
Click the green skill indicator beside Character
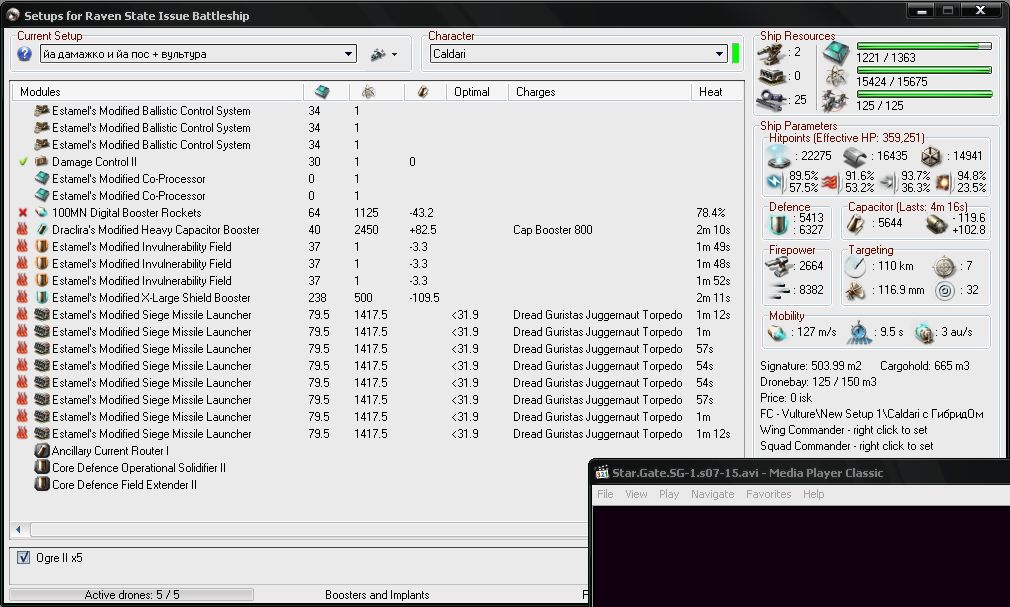(736, 54)
